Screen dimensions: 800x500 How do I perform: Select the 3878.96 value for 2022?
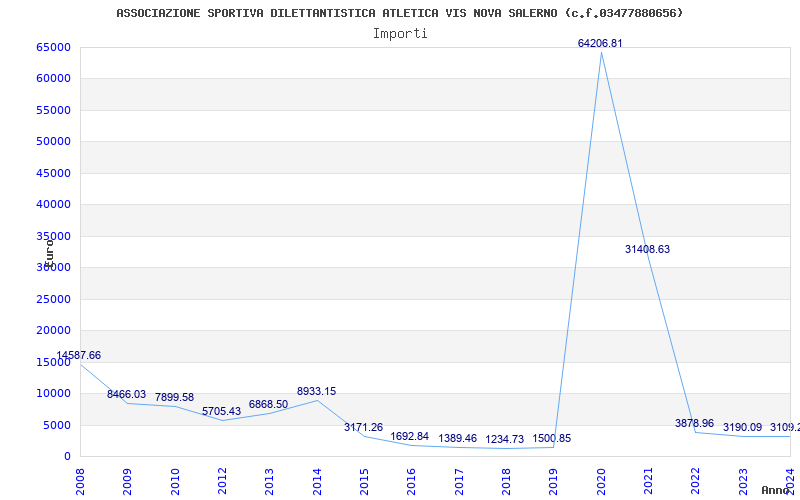(x=694, y=423)
